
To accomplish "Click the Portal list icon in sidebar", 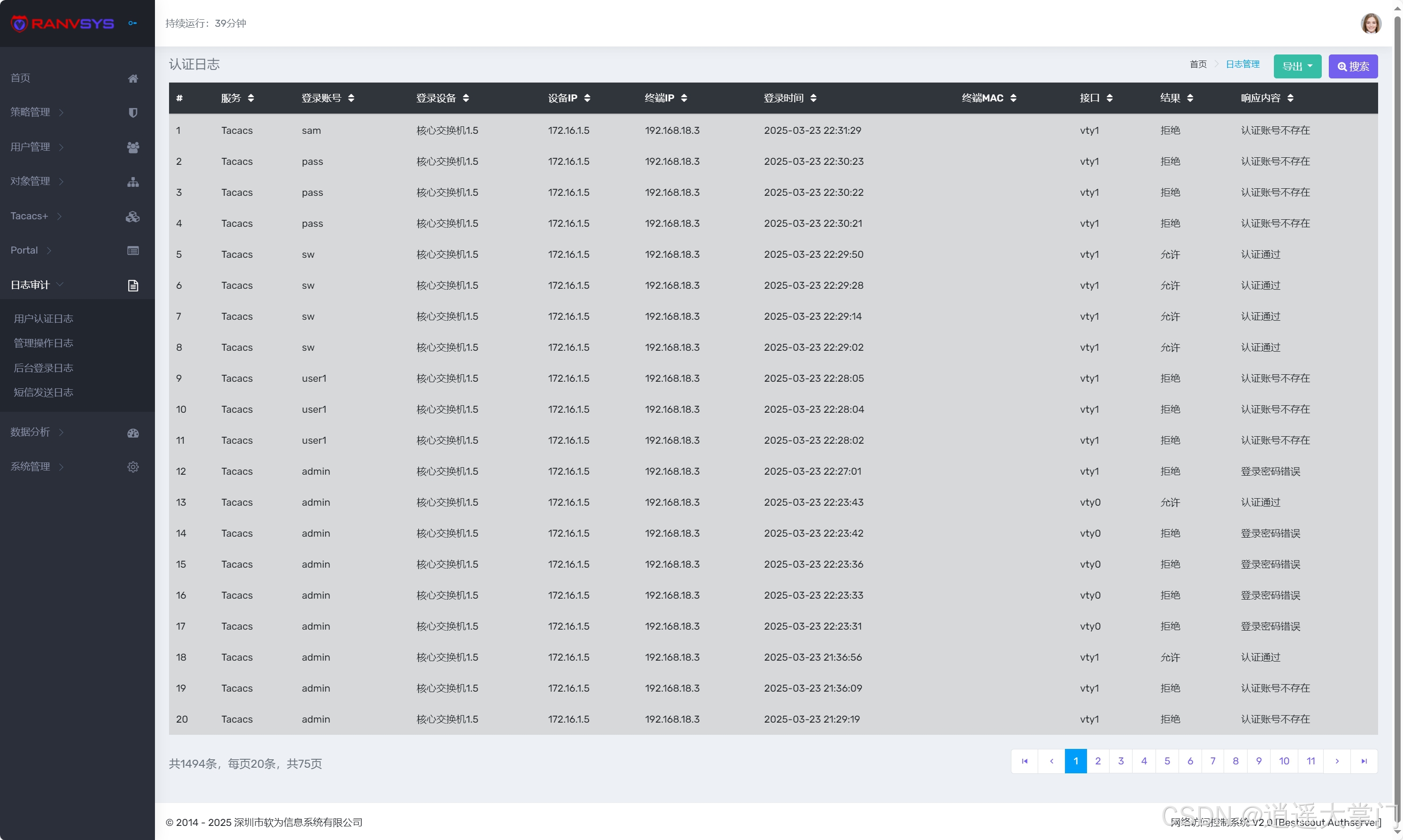I will pos(133,251).
